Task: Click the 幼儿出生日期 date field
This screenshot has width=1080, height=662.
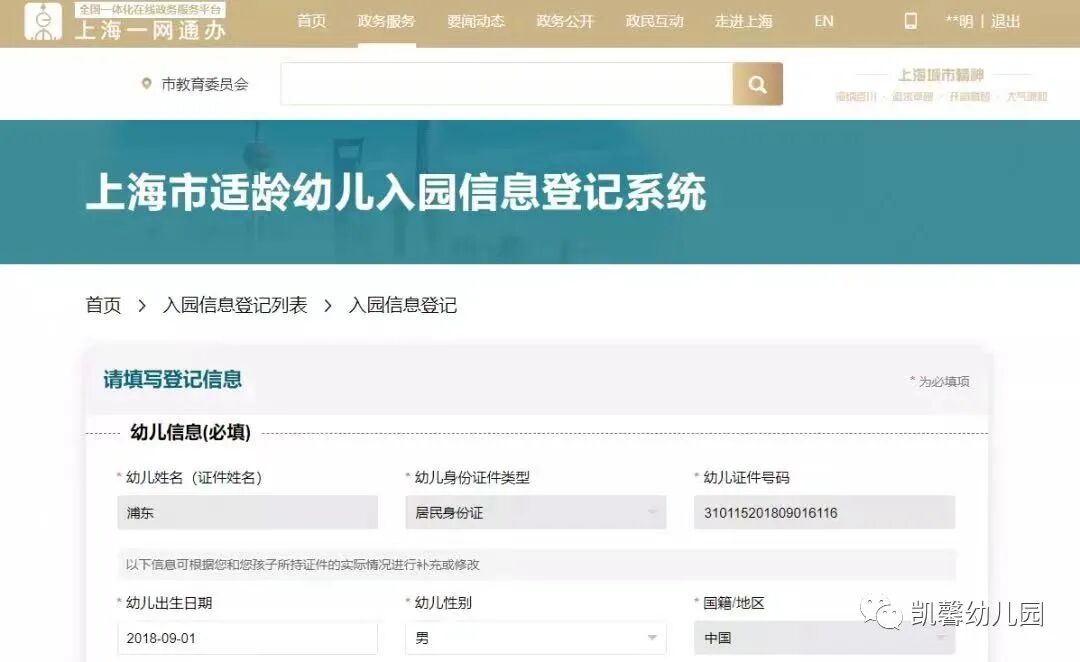Action: coord(247,638)
